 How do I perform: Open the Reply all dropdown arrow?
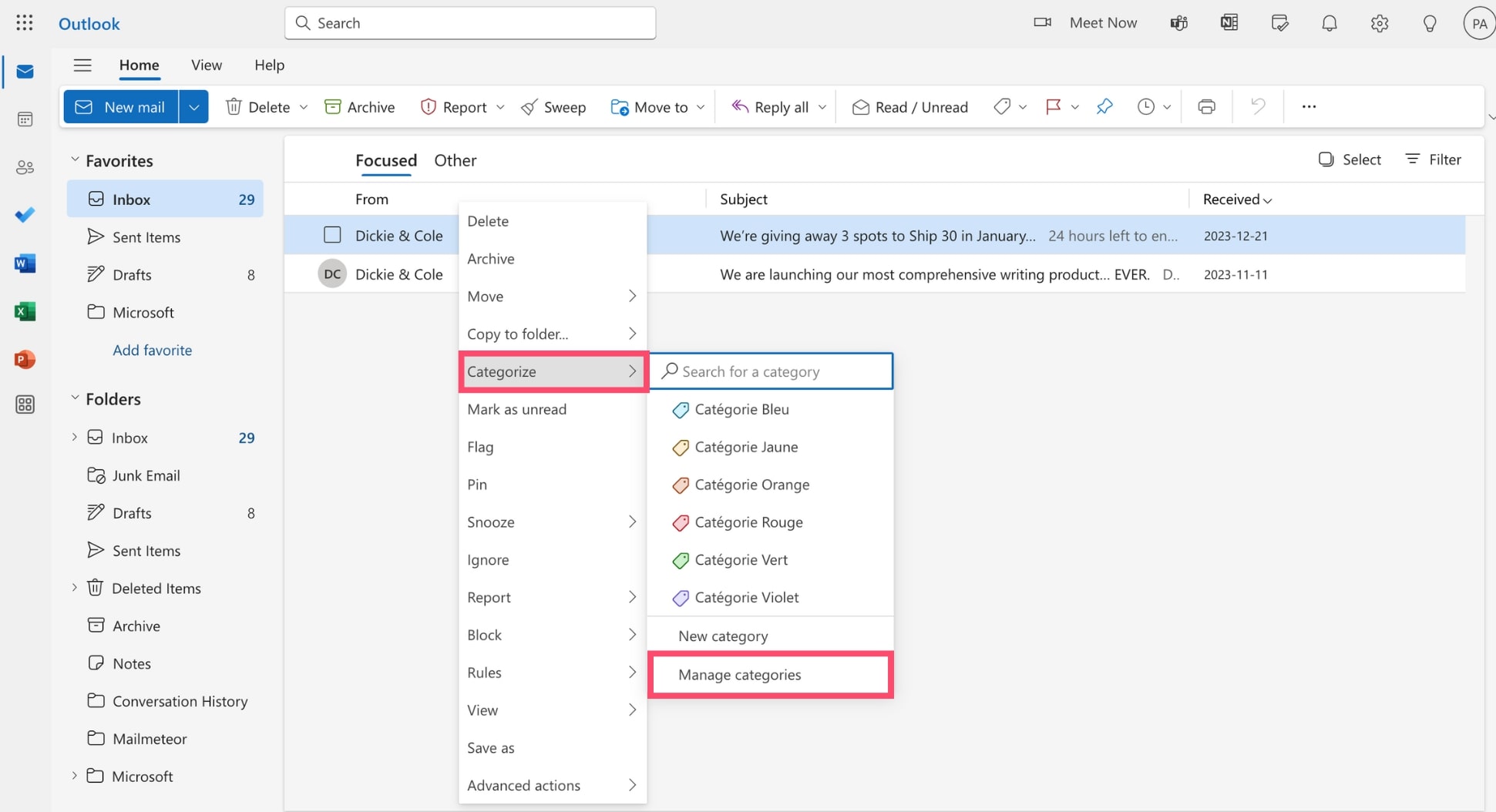822,107
